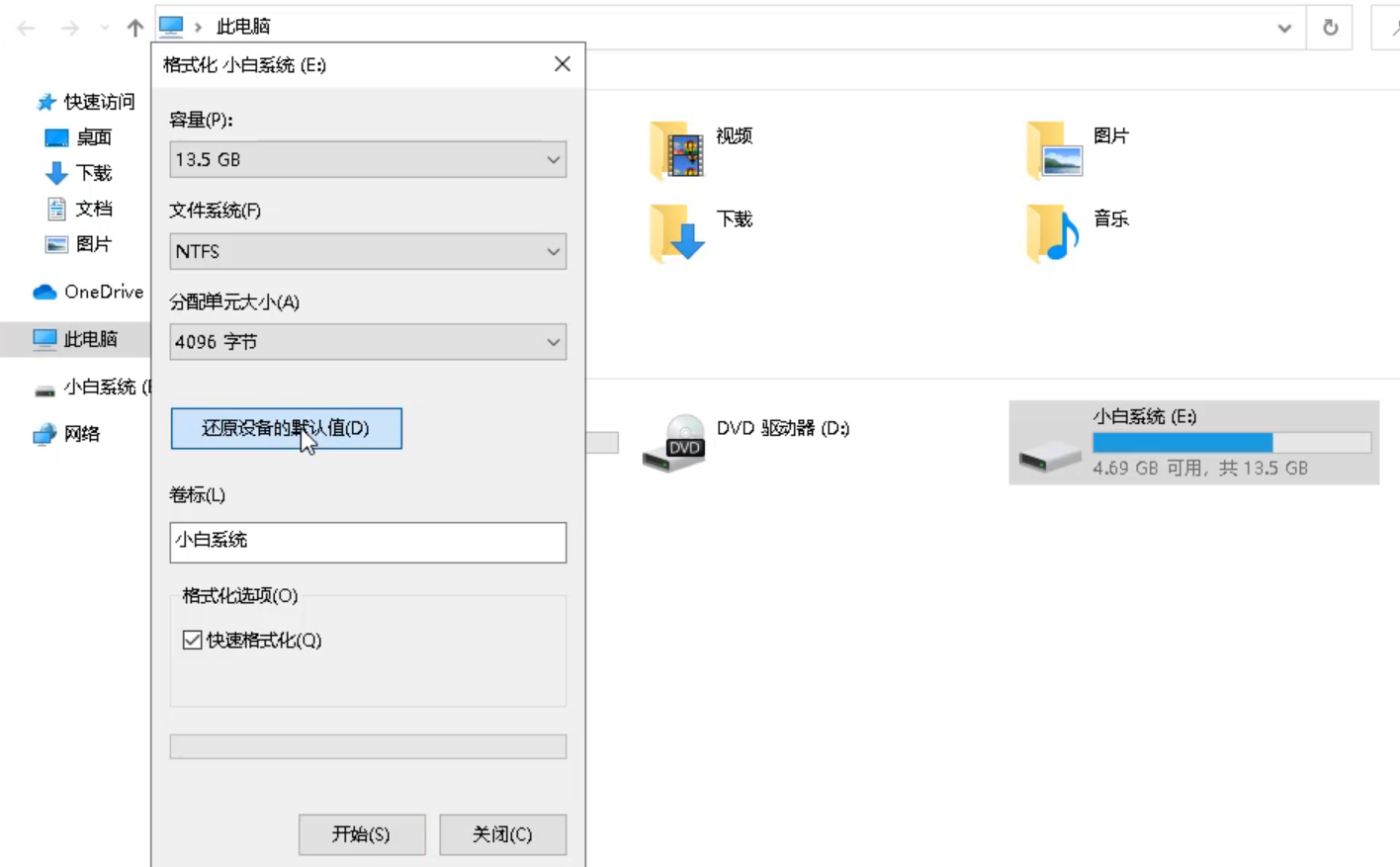This screenshot has width=1400, height=867.
Task: Expand the 分配单元大小 4096 字节 dropdown
Action: [x=368, y=342]
